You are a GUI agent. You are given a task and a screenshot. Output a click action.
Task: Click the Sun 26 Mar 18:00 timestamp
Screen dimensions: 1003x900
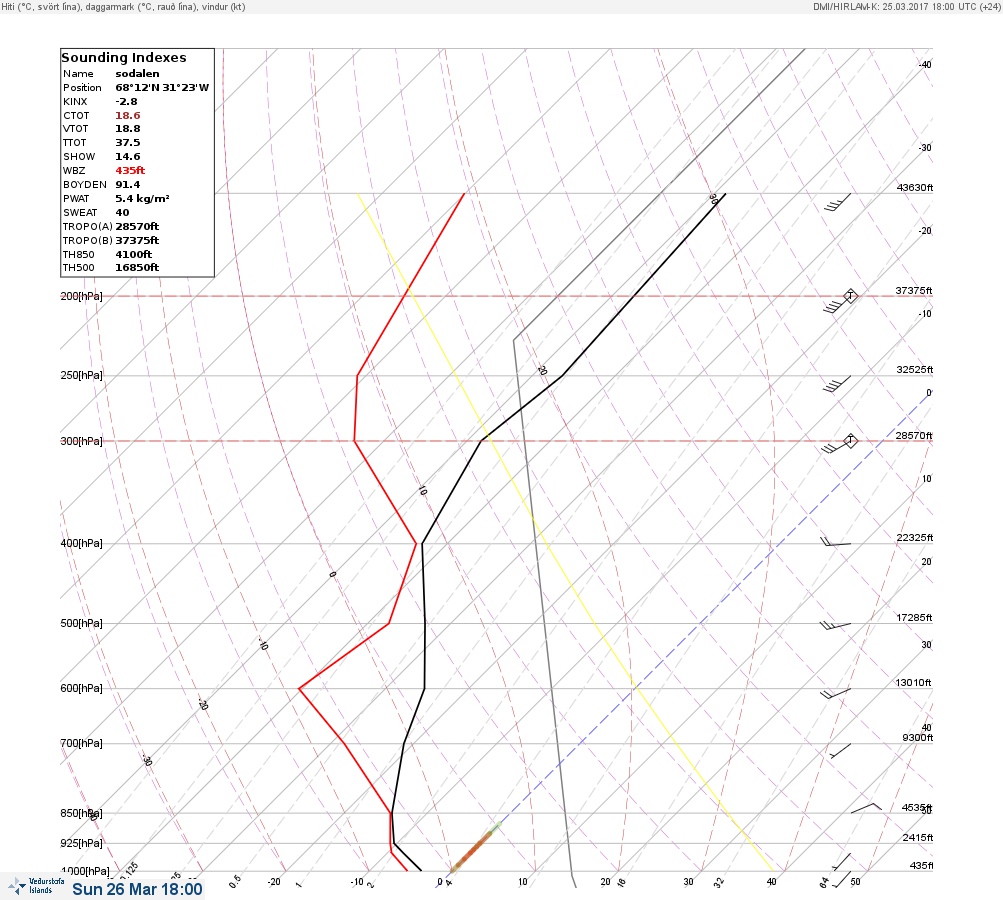click(137, 889)
